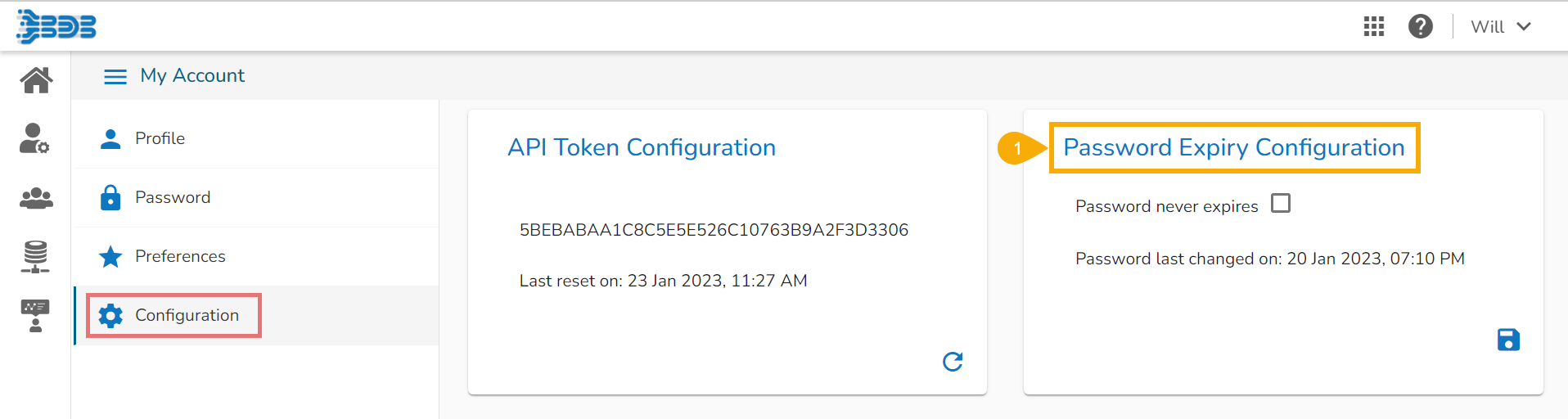Open user settings sidebar icon
The width and height of the screenshot is (1568, 419).
34,138
